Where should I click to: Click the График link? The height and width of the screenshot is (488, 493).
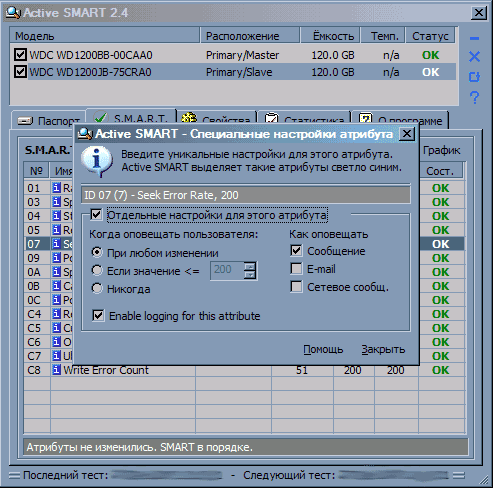(x=441, y=151)
